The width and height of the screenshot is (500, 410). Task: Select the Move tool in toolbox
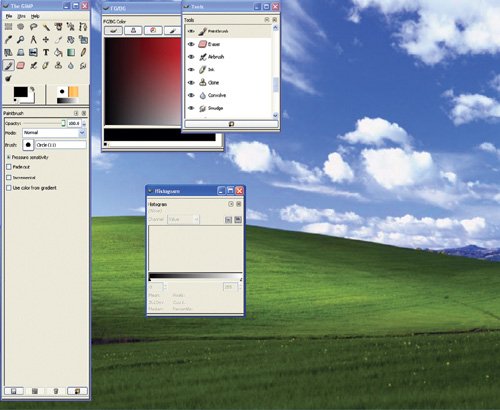46,40
